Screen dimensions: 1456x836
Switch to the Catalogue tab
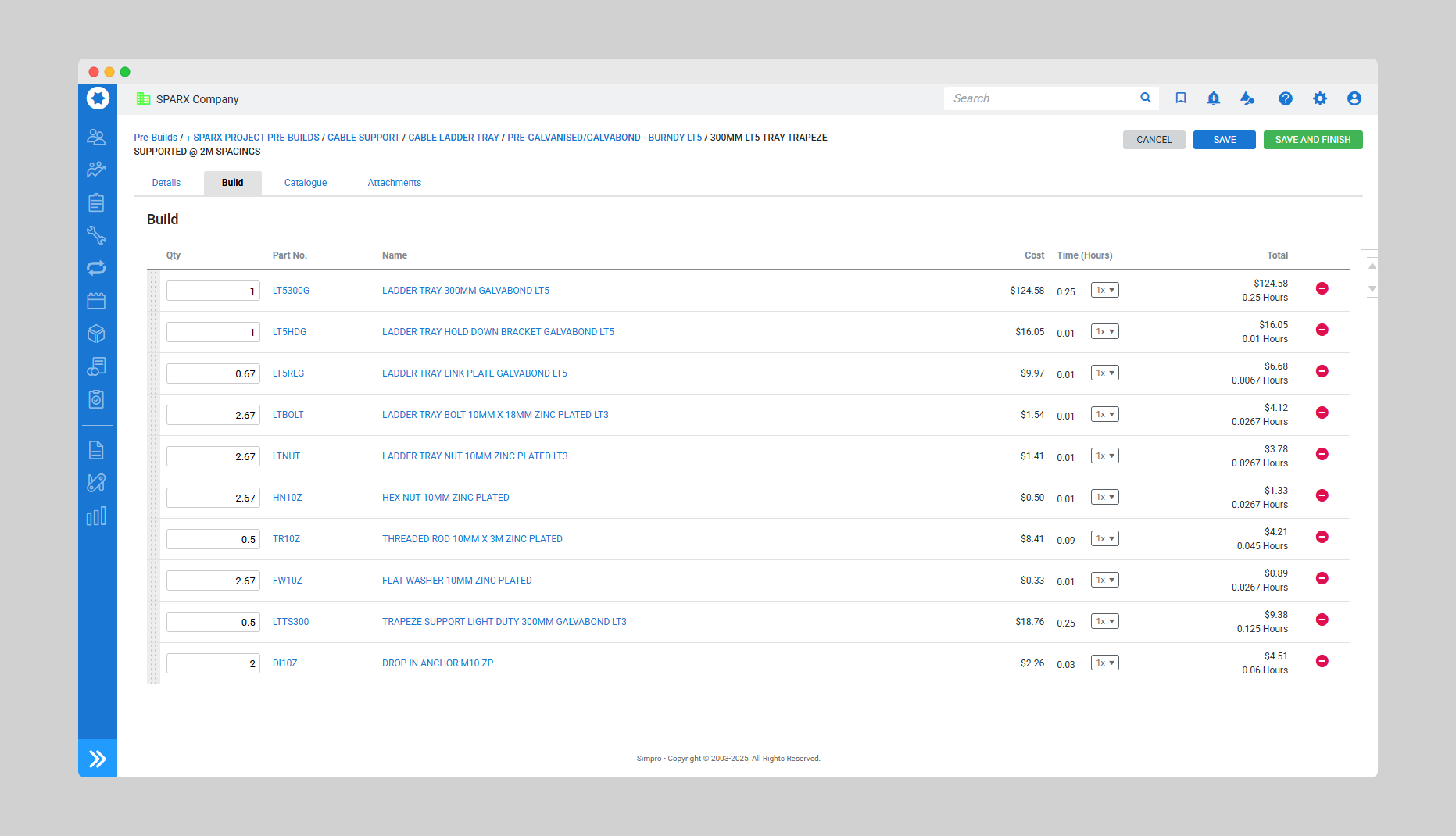[305, 183]
